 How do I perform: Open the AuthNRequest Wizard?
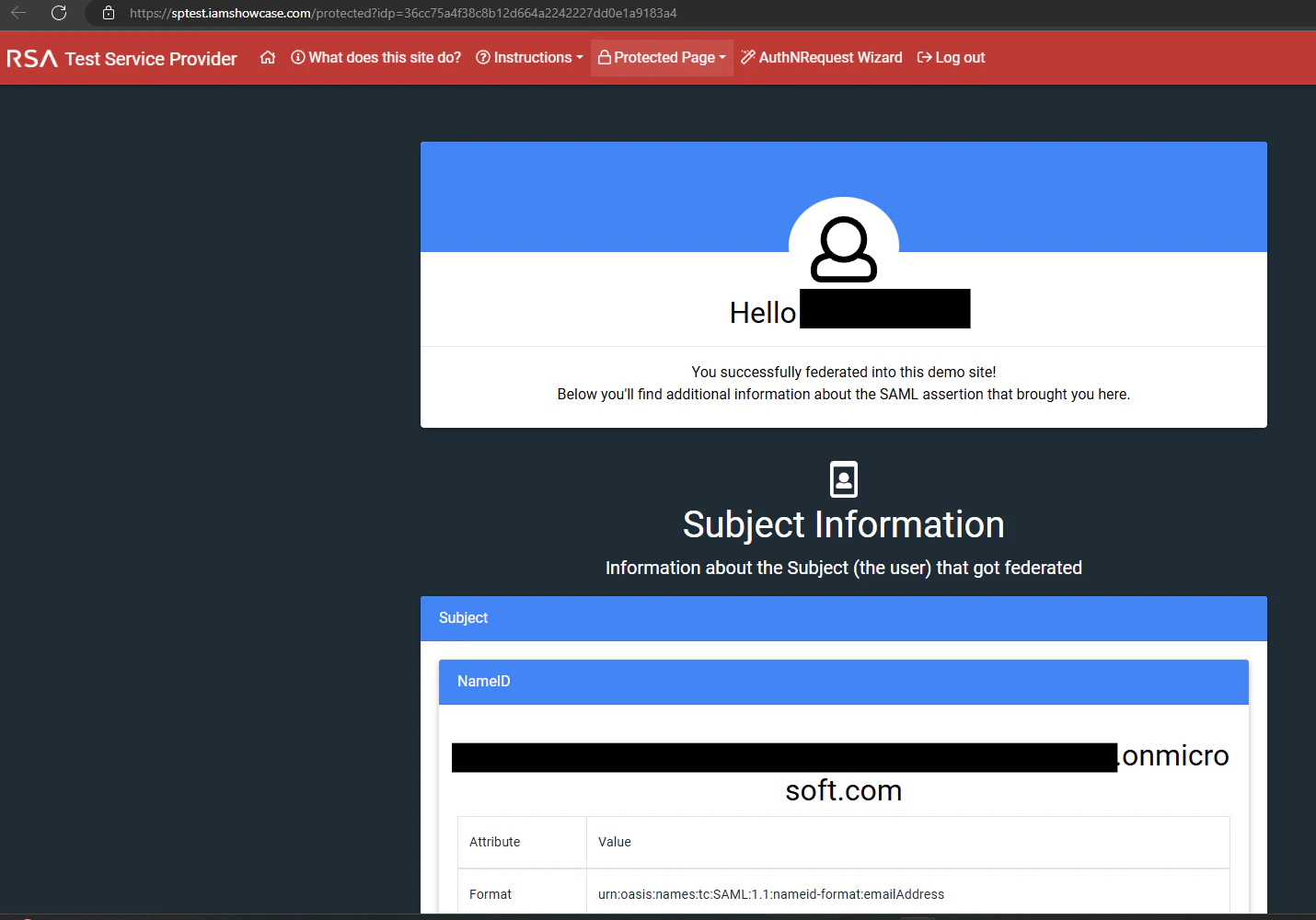tap(822, 57)
